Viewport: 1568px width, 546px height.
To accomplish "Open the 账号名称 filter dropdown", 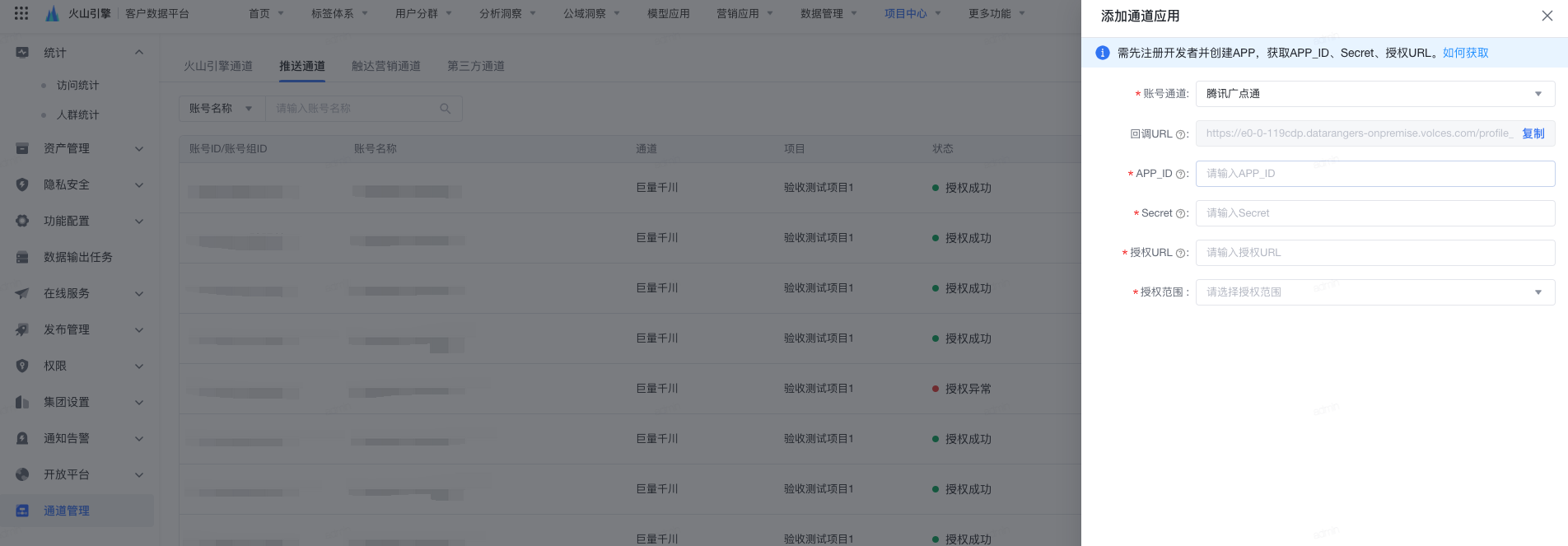I will click(x=222, y=109).
